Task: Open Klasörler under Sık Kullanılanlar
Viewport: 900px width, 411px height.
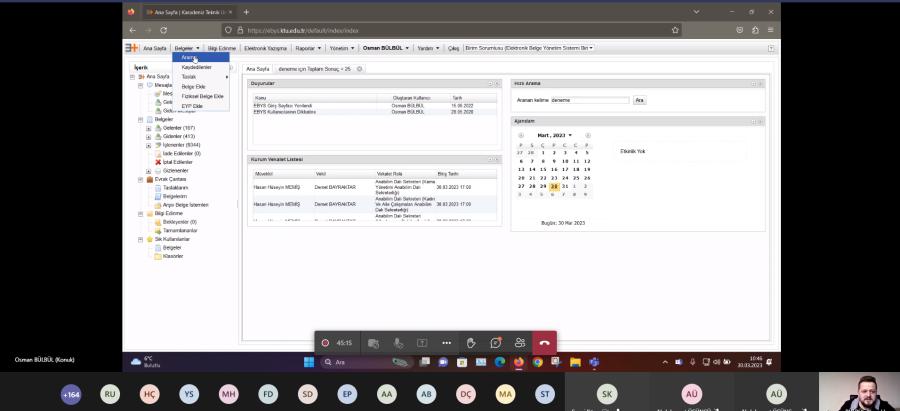Action: 173,256
